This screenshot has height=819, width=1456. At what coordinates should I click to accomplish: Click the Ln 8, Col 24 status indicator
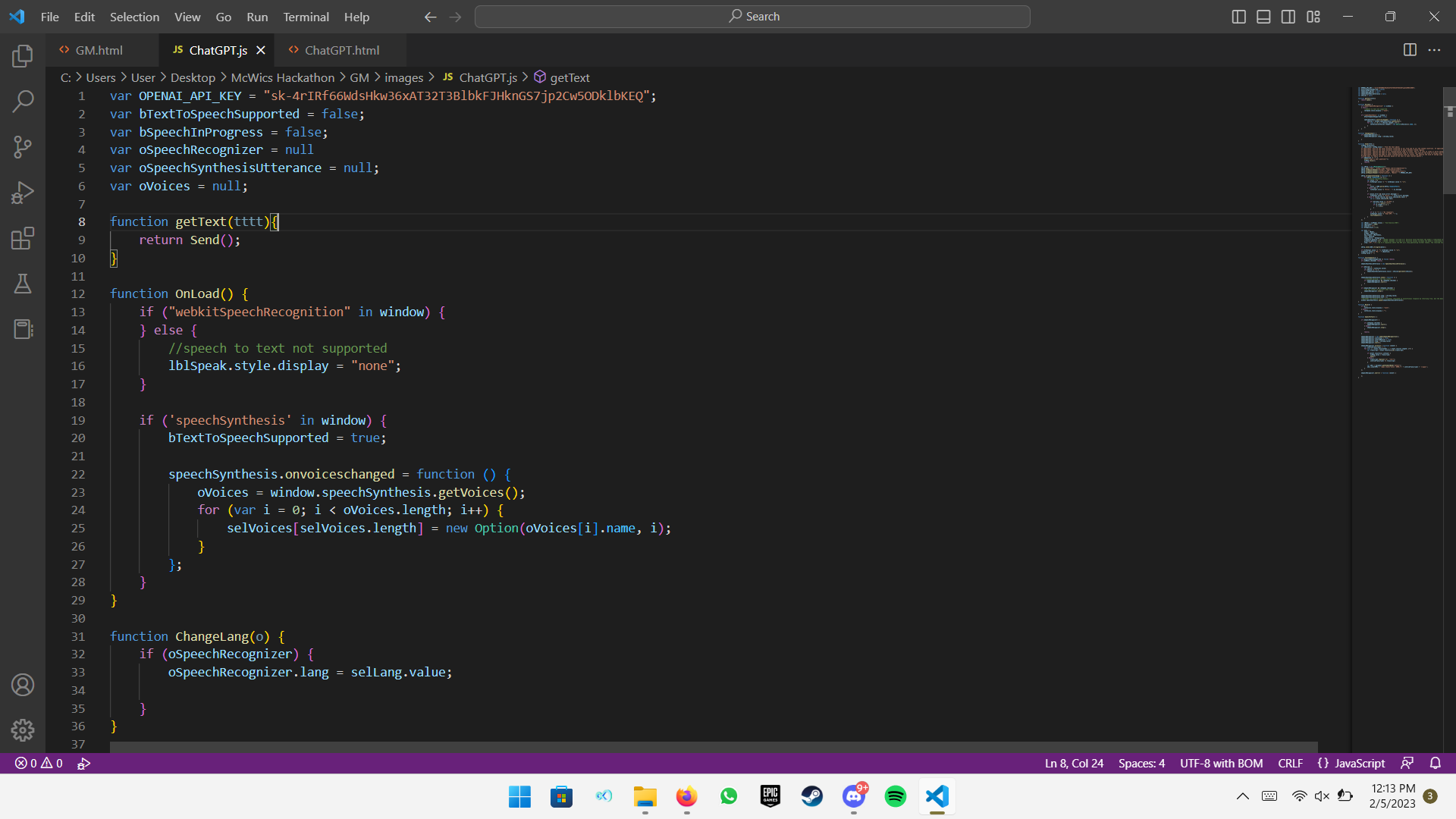tap(1074, 764)
